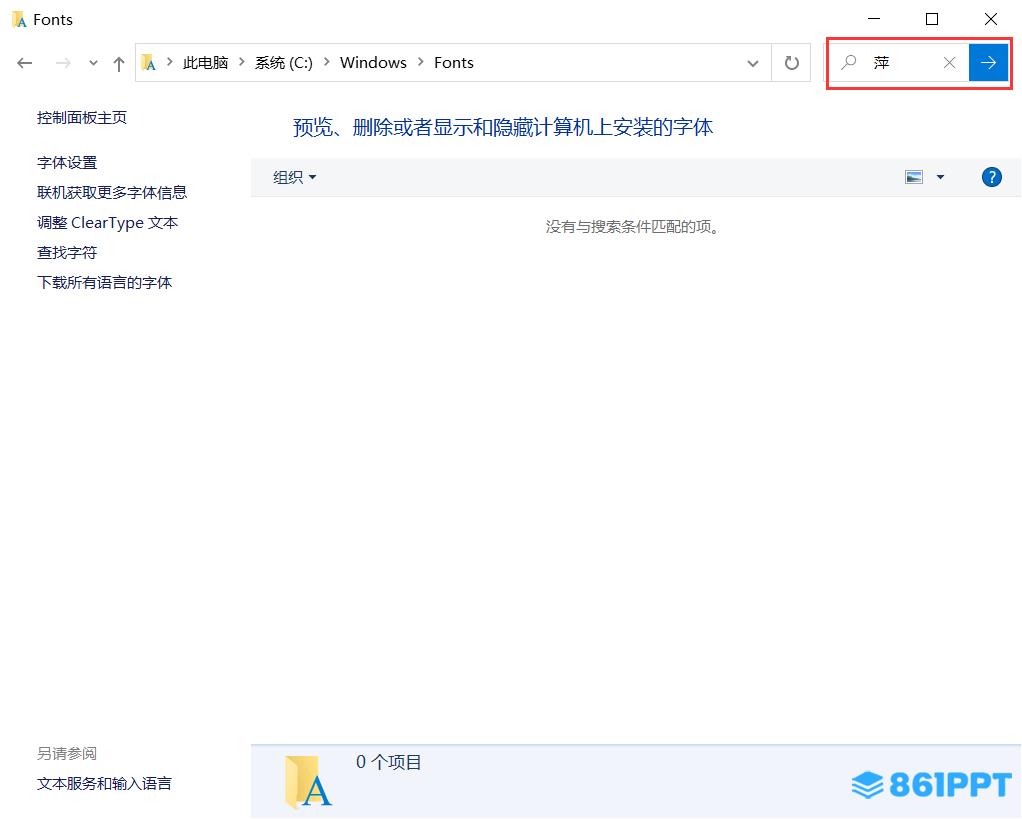Open view options dropdown arrow

click(x=940, y=177)
